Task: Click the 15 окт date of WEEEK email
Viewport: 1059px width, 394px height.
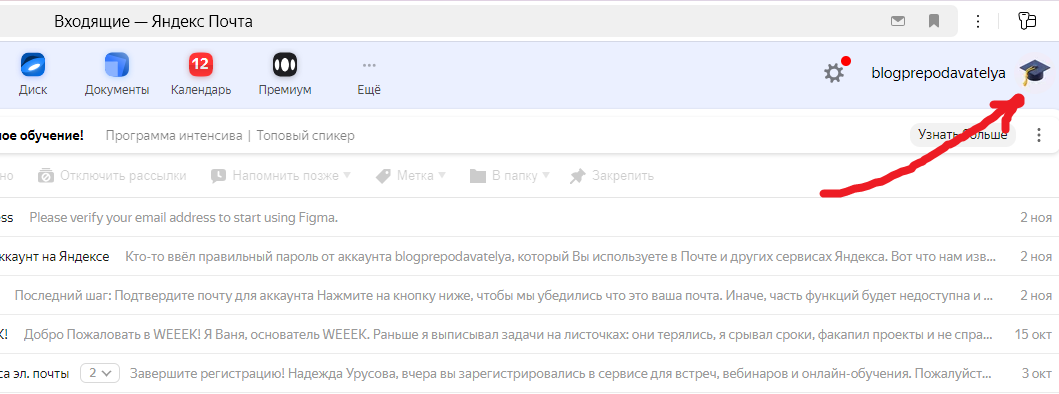Action: [1033, 335]
